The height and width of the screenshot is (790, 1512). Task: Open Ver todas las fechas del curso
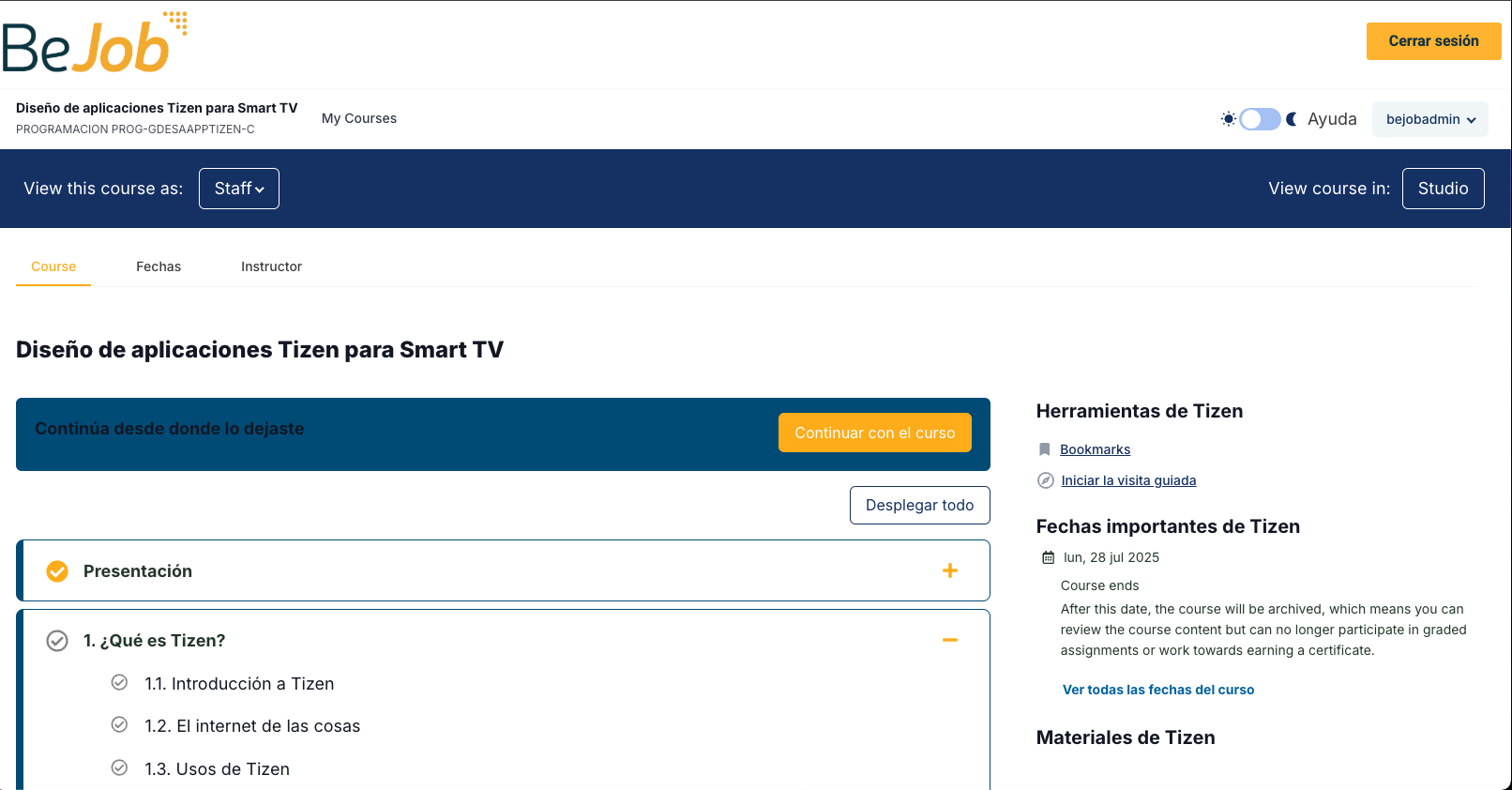tap(1158, 690)
